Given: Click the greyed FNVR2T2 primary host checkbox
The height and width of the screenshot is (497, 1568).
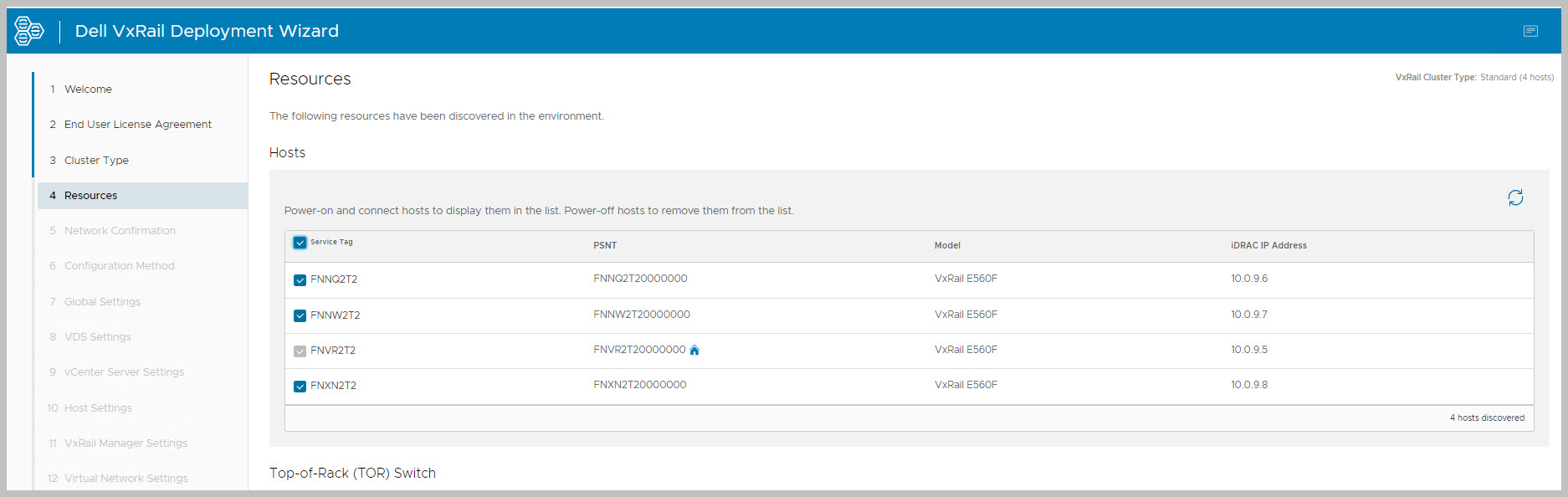Looking at the screenshot, I should coord(300,351).
